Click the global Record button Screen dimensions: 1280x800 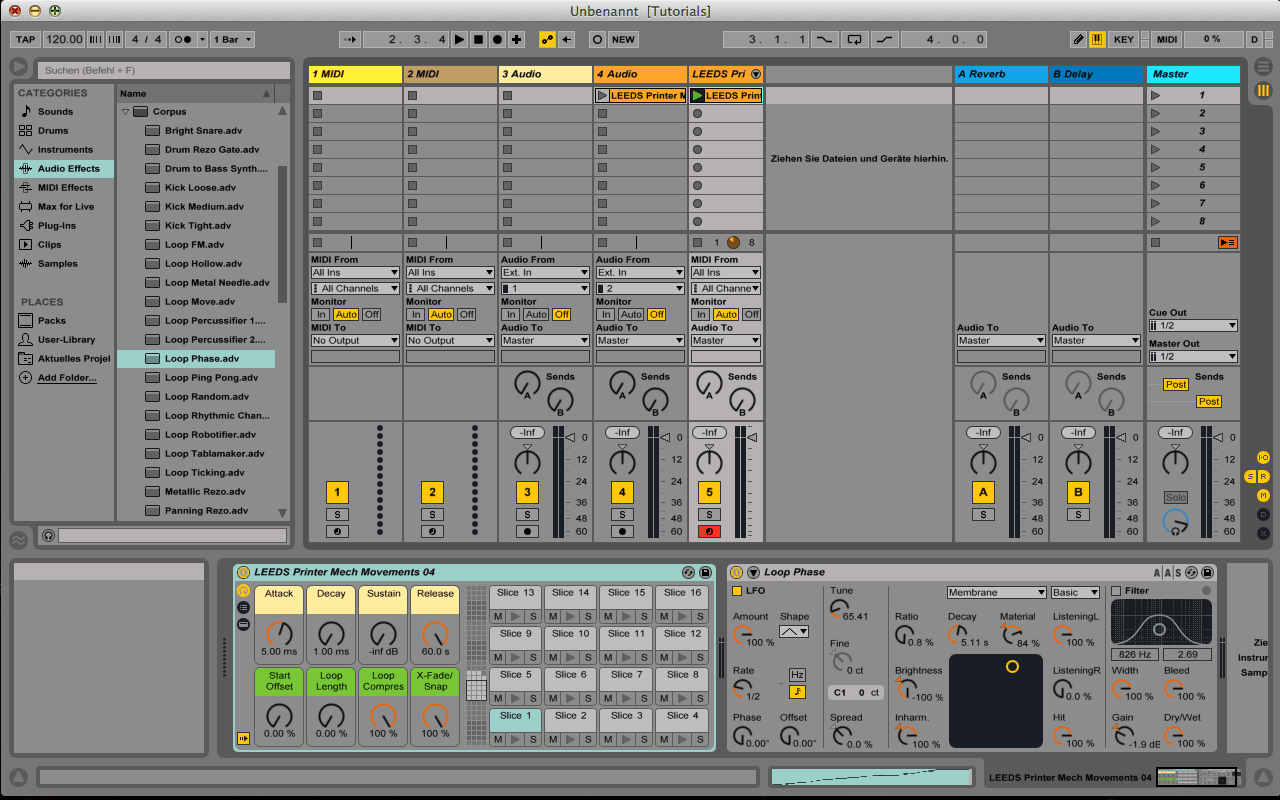497,40
